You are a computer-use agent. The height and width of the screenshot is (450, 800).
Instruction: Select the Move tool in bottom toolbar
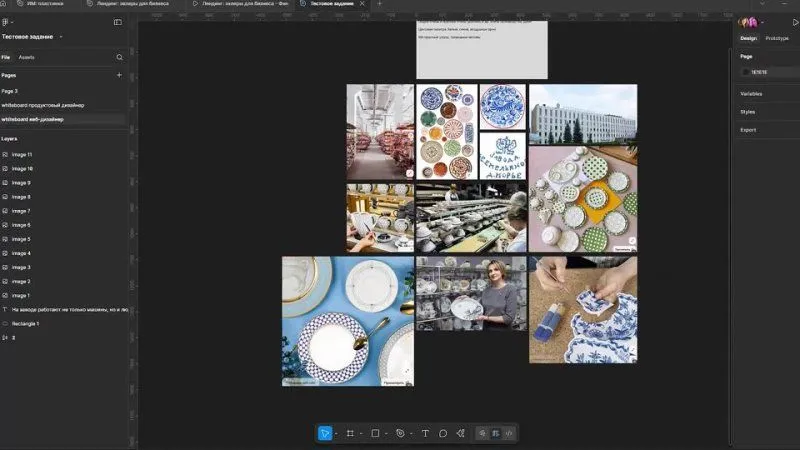click(x=325, y=433)
